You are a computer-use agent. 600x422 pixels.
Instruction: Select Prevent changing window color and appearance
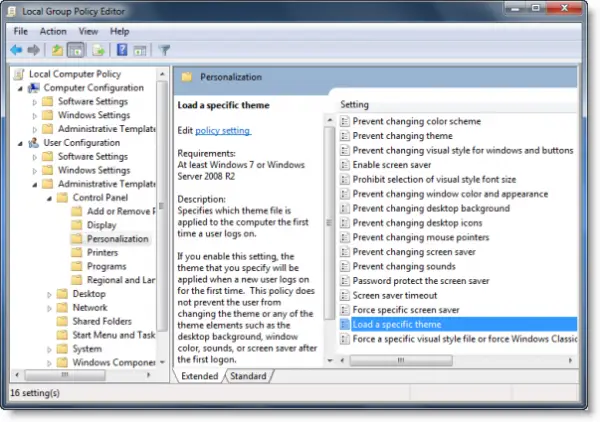tap(450, 194)
